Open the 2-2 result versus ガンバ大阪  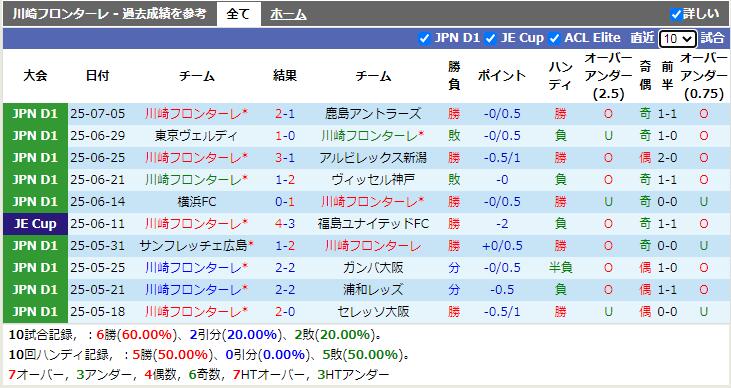[284, 268]
